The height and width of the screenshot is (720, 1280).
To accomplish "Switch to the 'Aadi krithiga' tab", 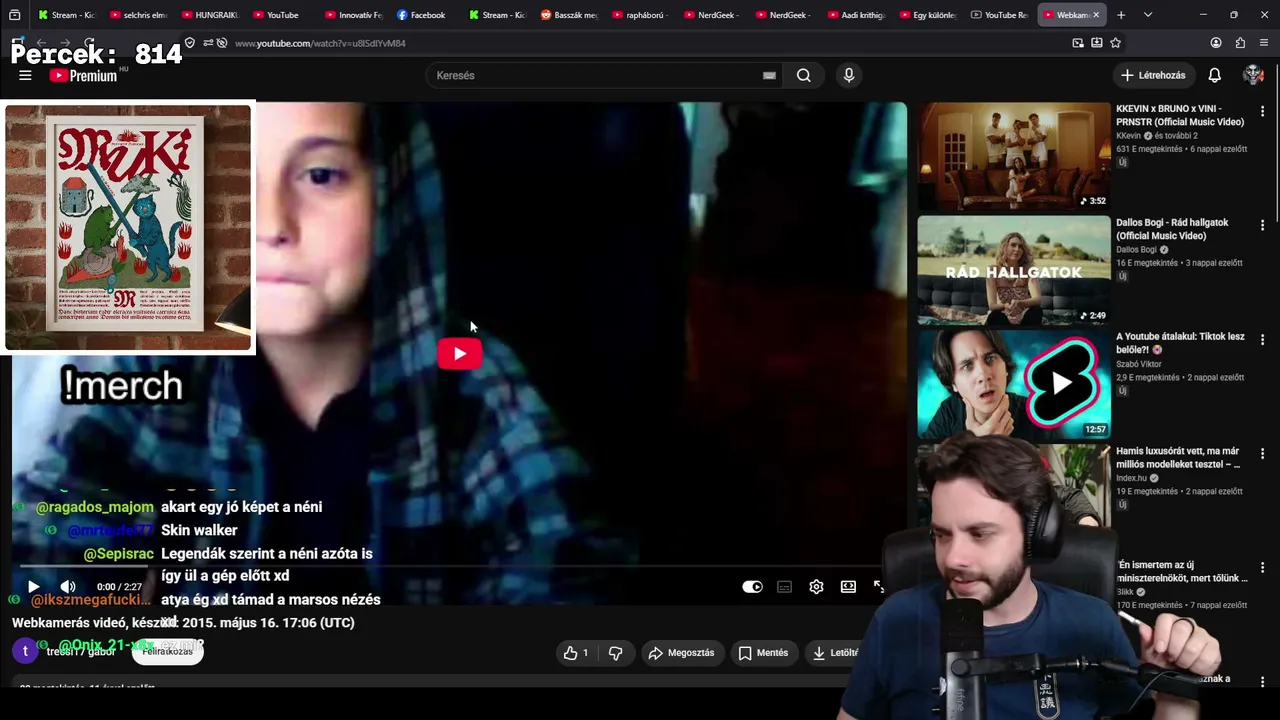I will tap(857, 15).
